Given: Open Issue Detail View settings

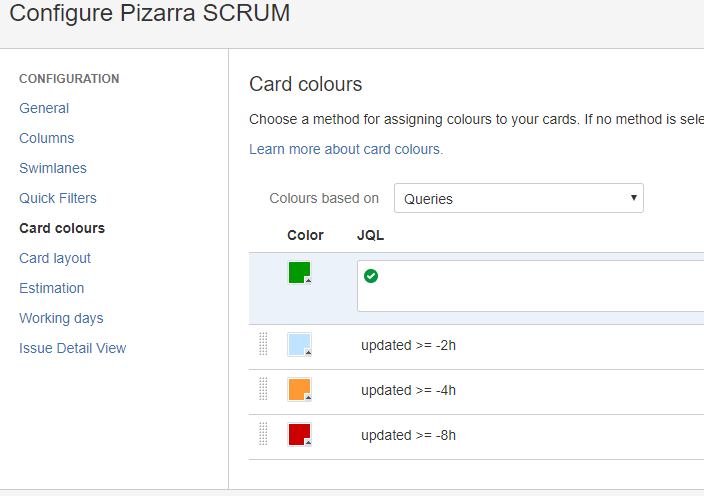Looking at the screenshot, I should pos(73,348).
